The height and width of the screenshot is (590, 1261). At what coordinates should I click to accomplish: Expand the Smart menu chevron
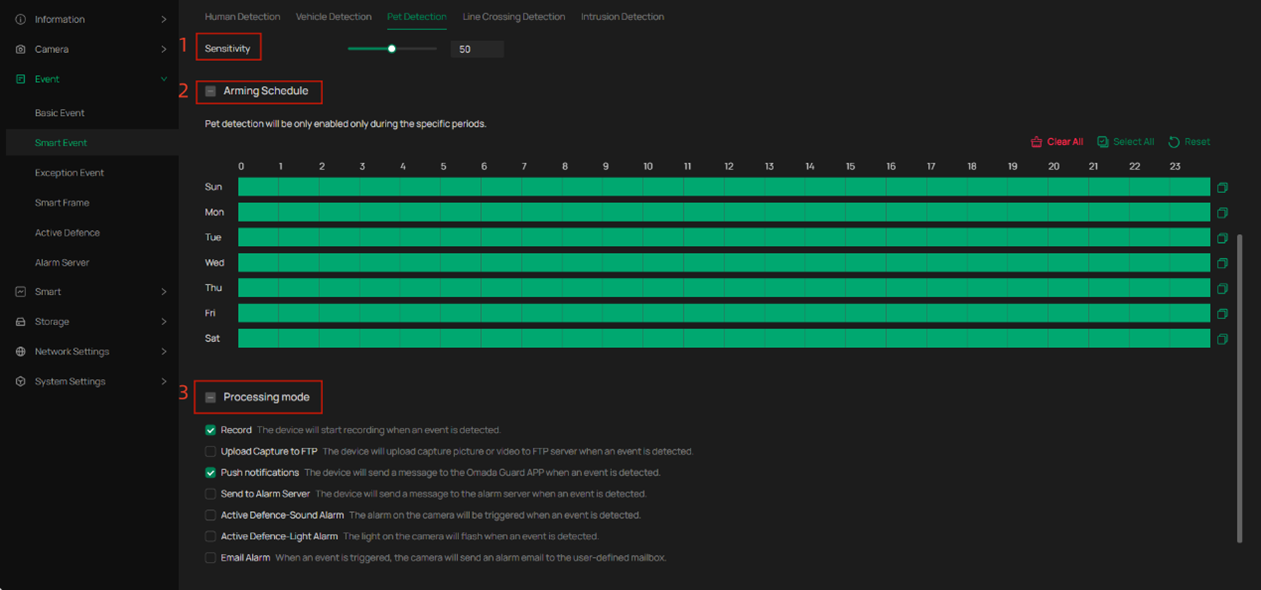point(164,292)
